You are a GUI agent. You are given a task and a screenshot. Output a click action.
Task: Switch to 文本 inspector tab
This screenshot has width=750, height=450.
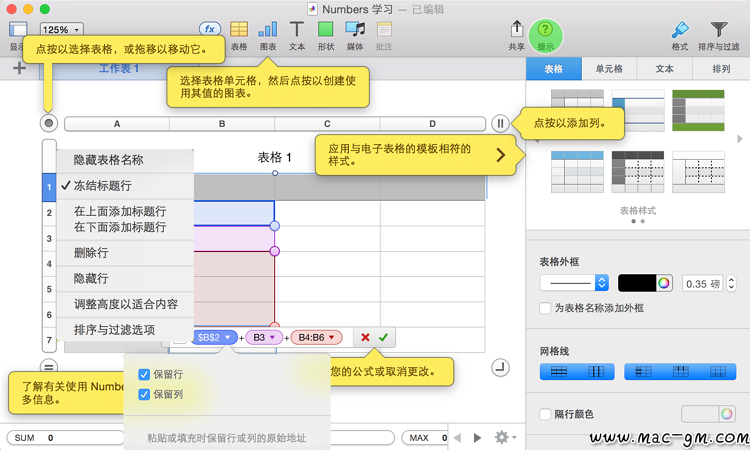pyautogui.click(x=664, y=69)
